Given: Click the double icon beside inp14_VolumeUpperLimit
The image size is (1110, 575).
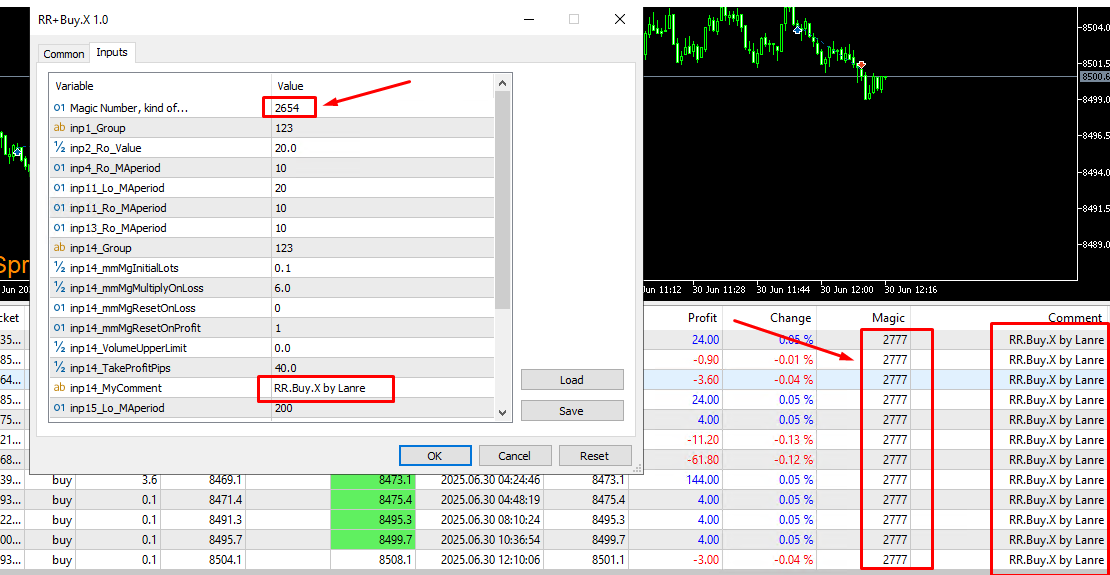Looking at the screenshot, I should pyautogui.click(x=59, y=348).
